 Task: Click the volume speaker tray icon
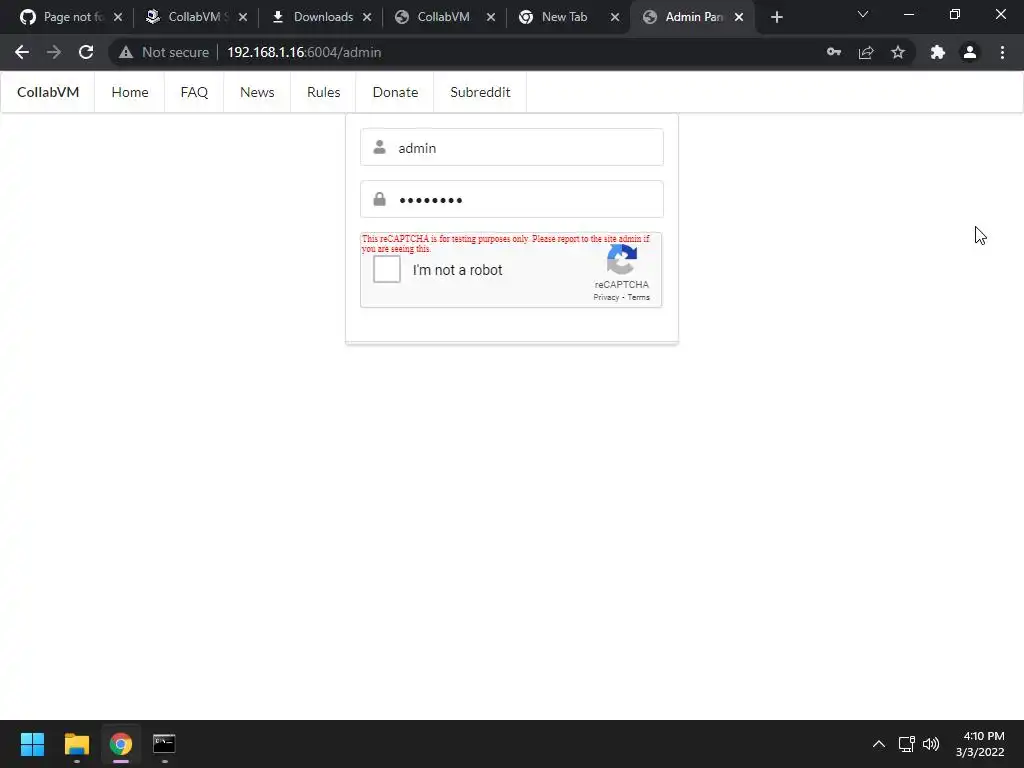pyautogui.click(x=931, y=744)
